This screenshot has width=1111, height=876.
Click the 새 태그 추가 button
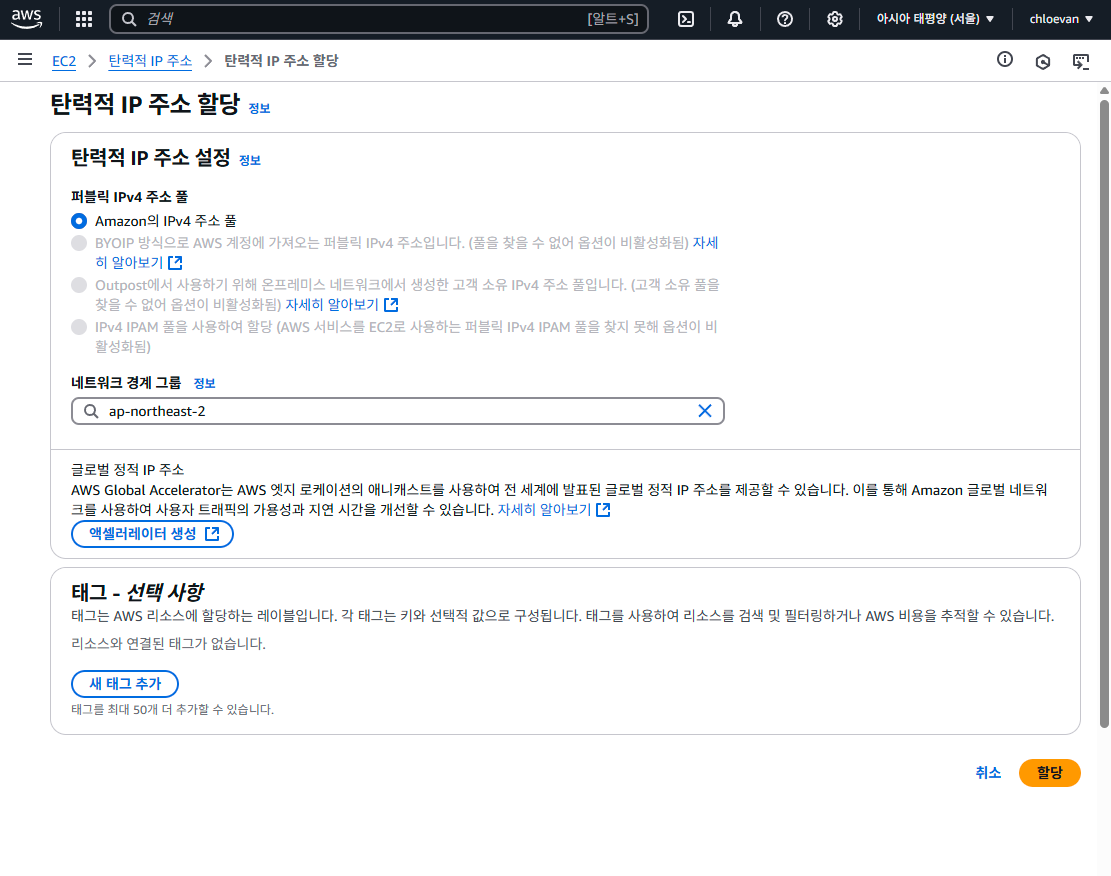125,684
